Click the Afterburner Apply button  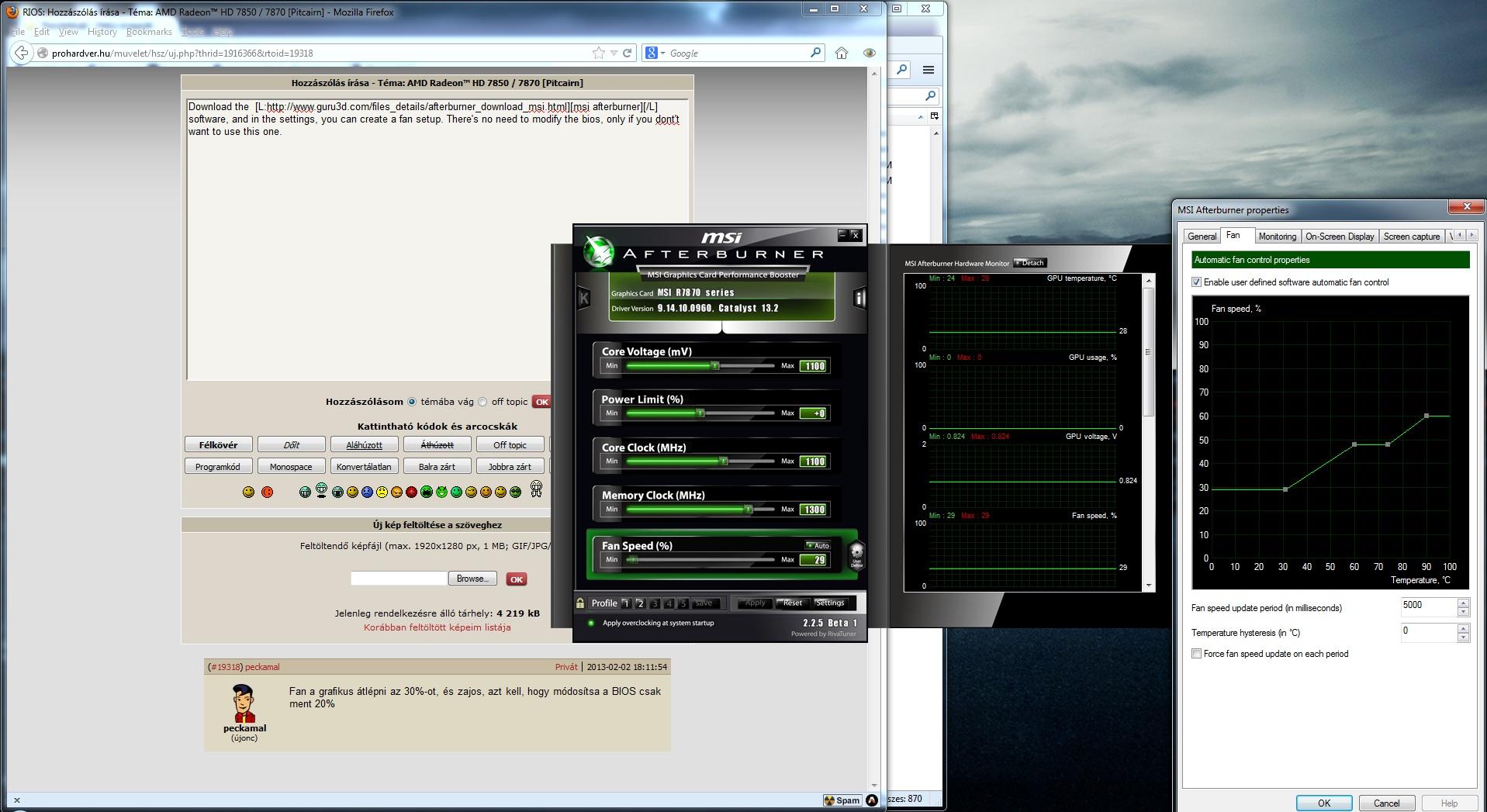click(x=754, y=603)
